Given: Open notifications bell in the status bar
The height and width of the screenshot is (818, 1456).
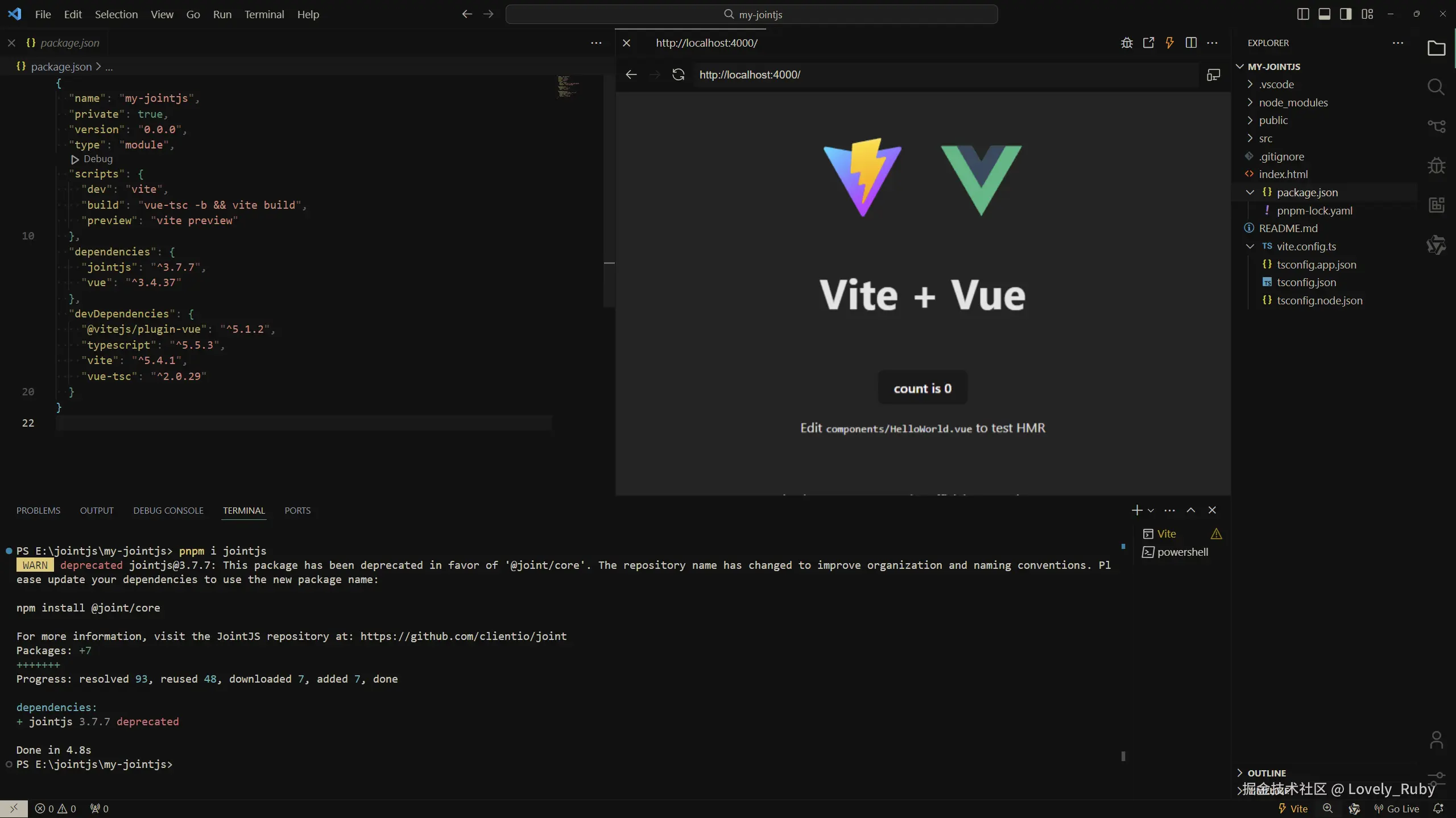Looking at the screenshot, I should [1438, 808].
